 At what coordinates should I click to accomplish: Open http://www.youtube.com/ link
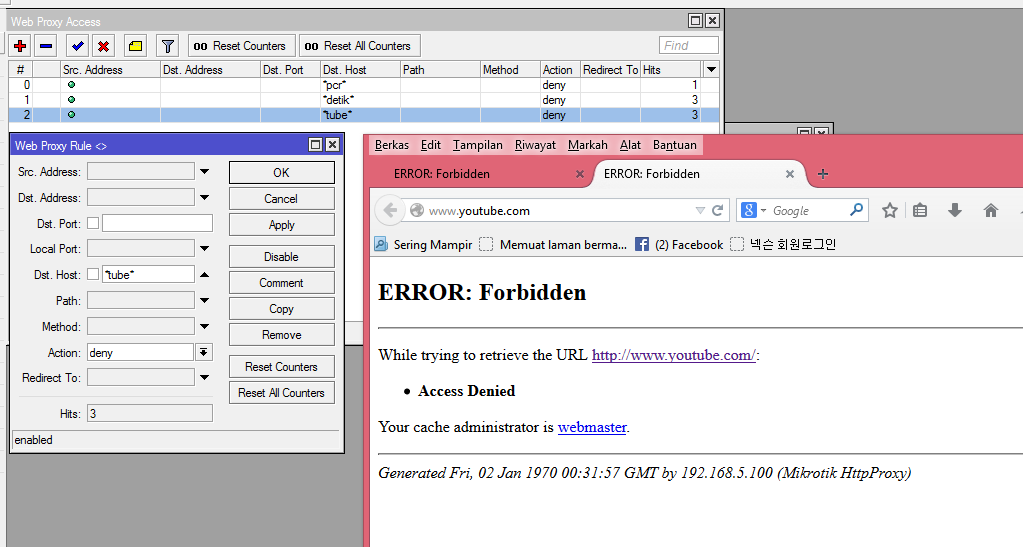673,355
